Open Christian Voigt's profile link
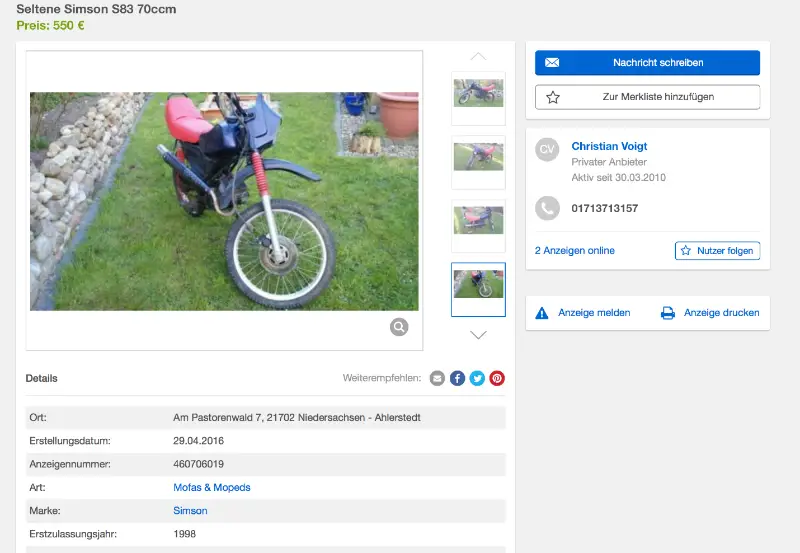The image size is (800, 553). point(609,146)
